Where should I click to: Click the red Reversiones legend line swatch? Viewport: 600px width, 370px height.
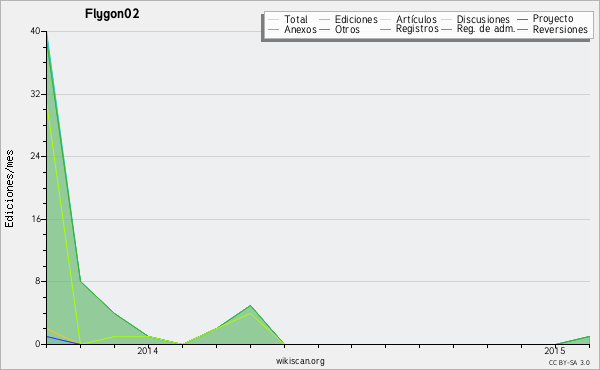[x=523, y=29]
